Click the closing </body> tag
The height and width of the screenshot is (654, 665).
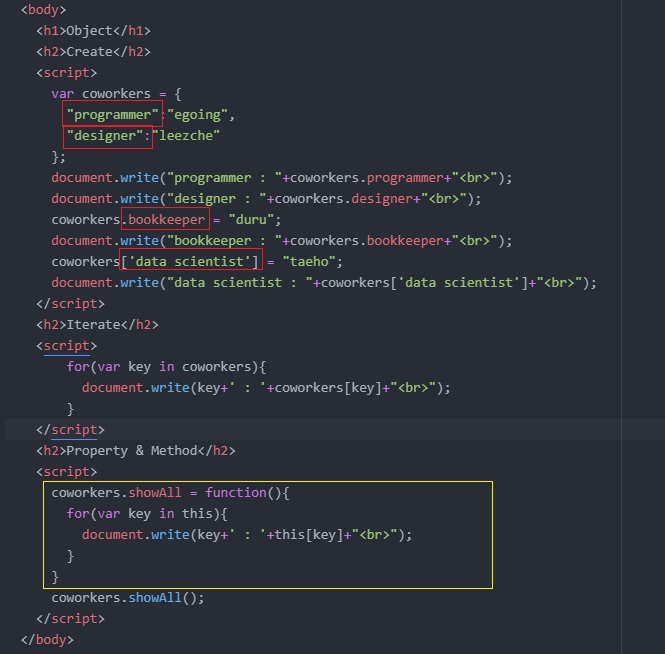coord(48,640)
